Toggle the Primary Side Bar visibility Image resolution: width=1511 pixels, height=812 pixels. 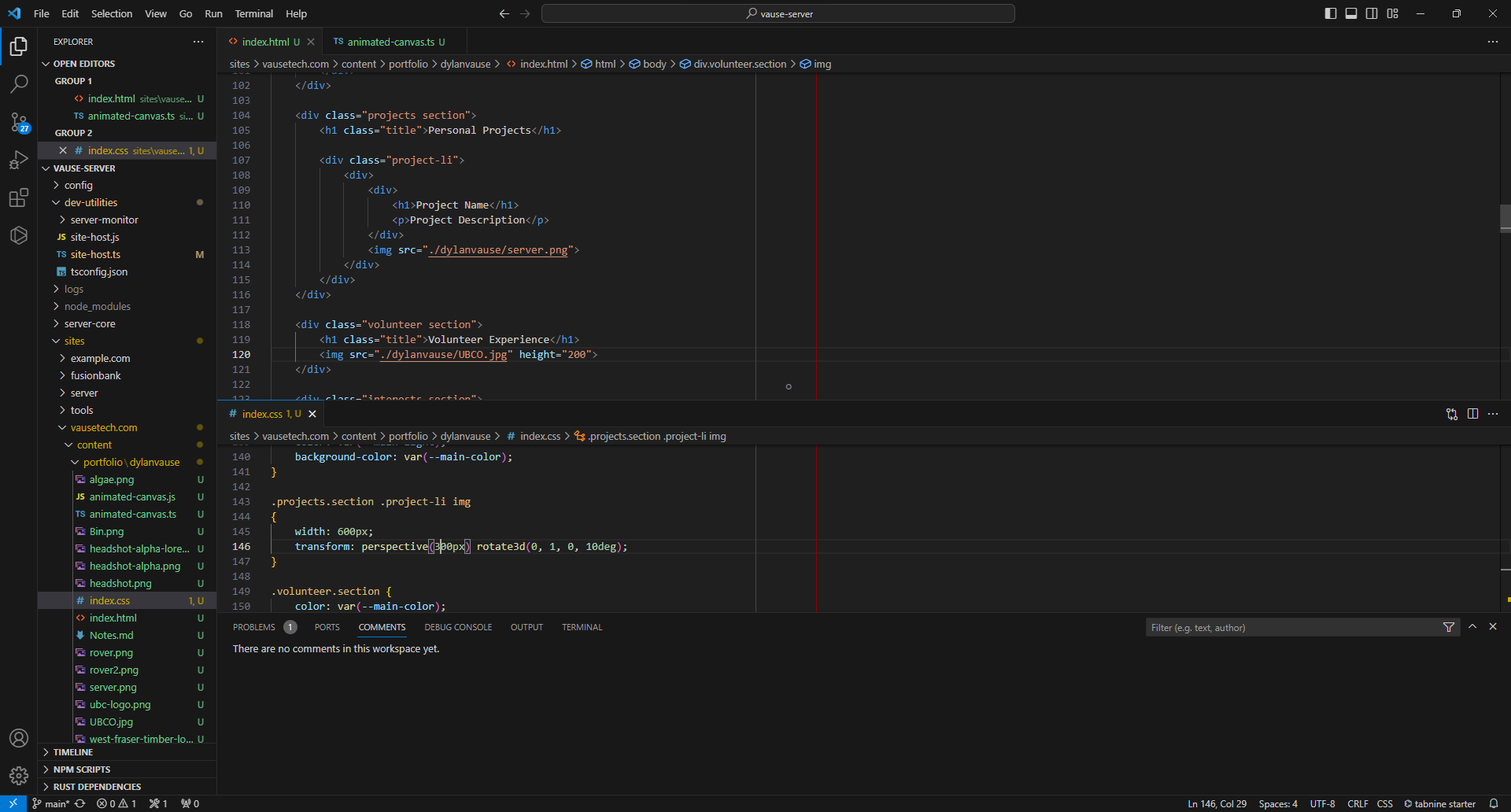pos(1331,13)
